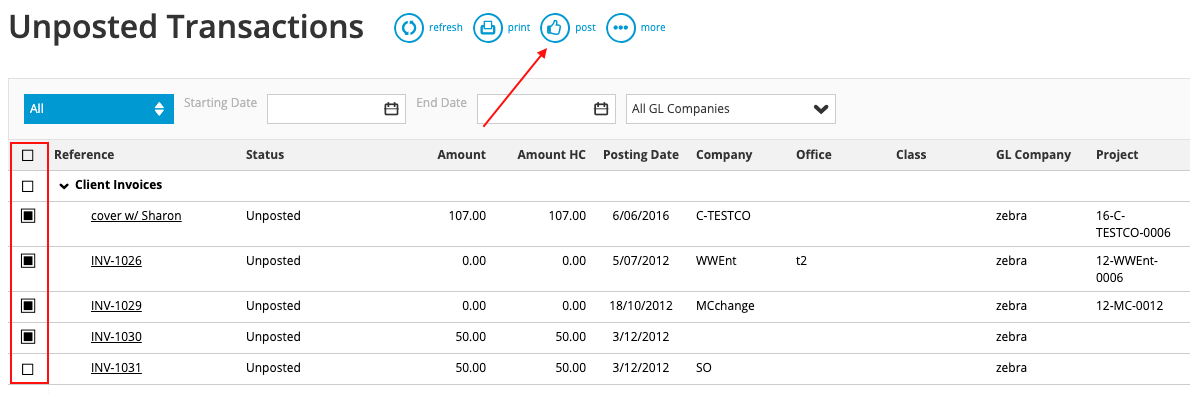Uncheck the INV-1029 row checkbox
Screen dimensions: 1190x393
[x=28, y=306]
